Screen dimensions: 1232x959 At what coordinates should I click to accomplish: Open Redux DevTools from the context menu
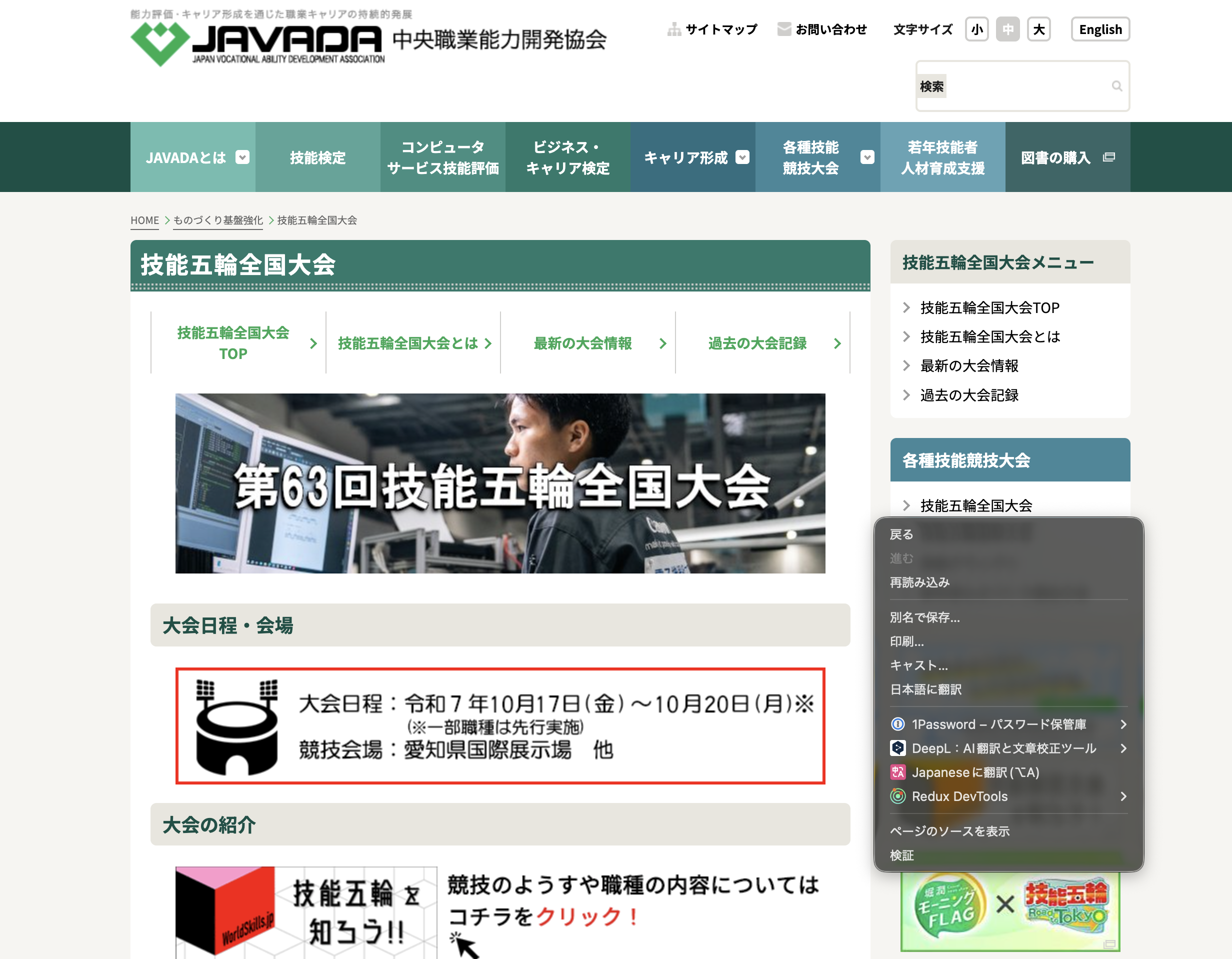(x=959, y=796)
